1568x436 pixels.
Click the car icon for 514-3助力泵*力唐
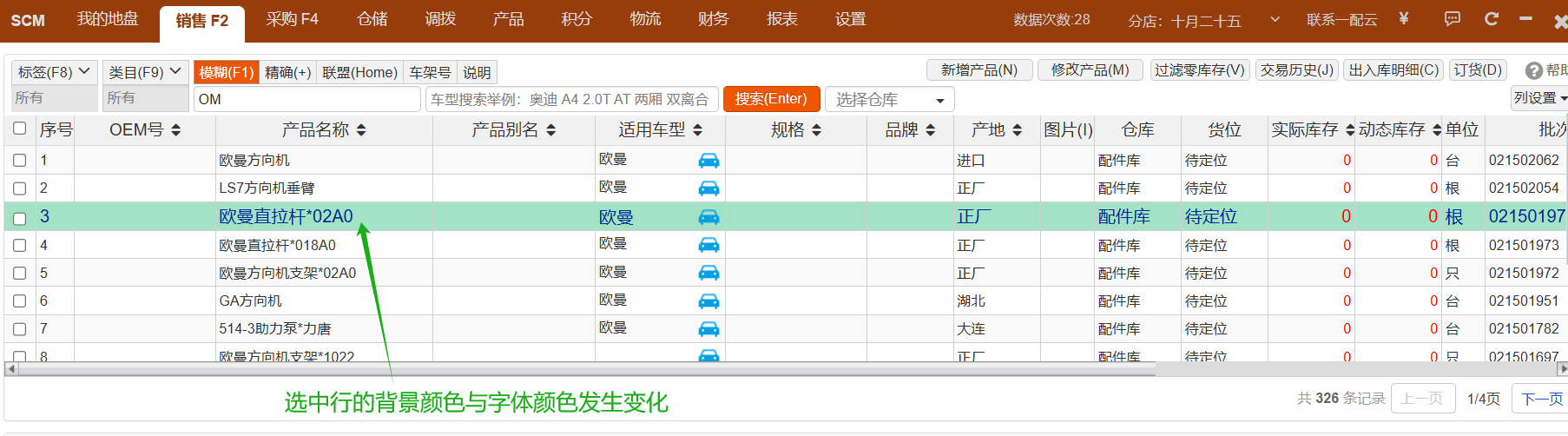[x=708, y=328]
